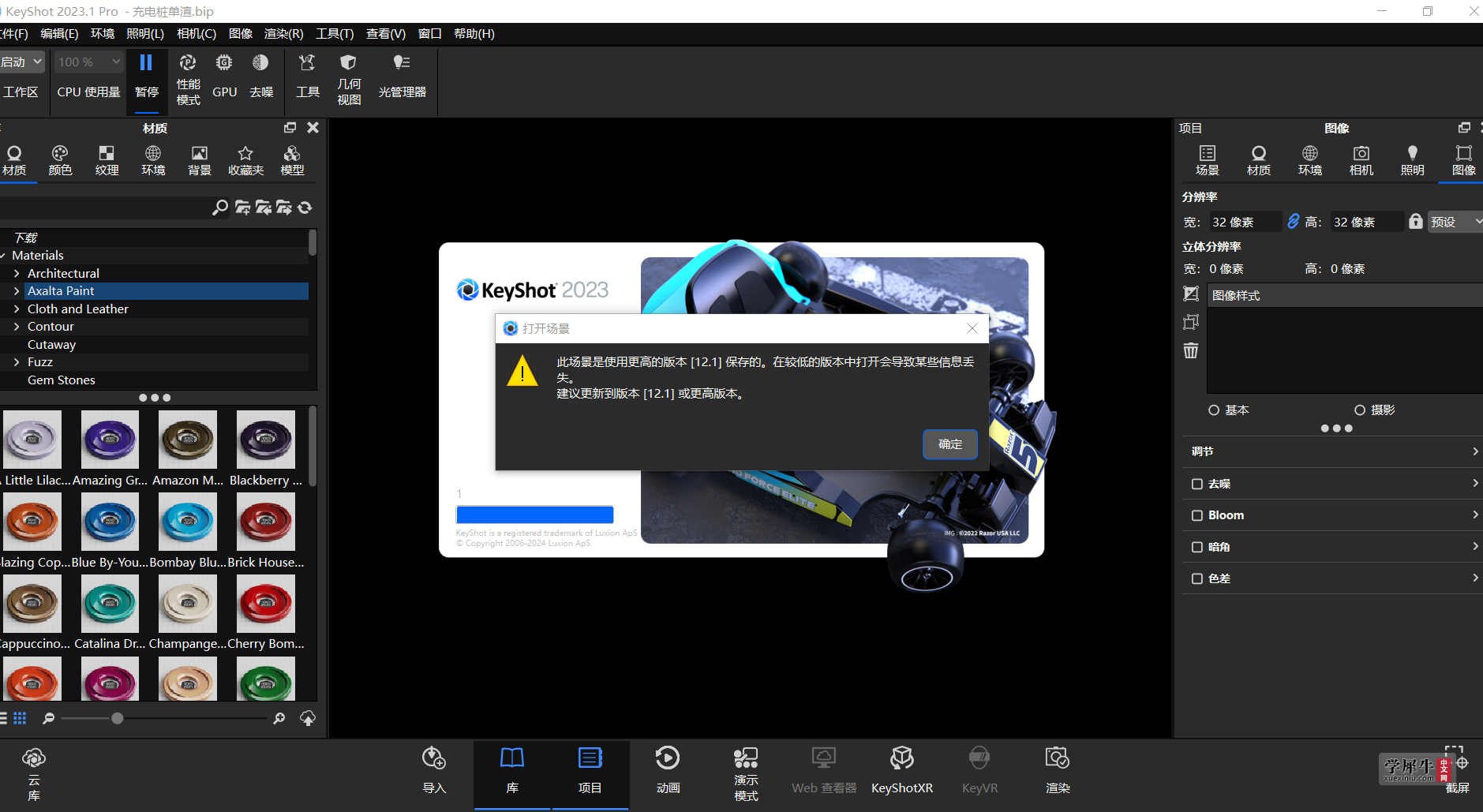Open Camera tab in project panel
1483x812 pixels.
coord(1361,160)
